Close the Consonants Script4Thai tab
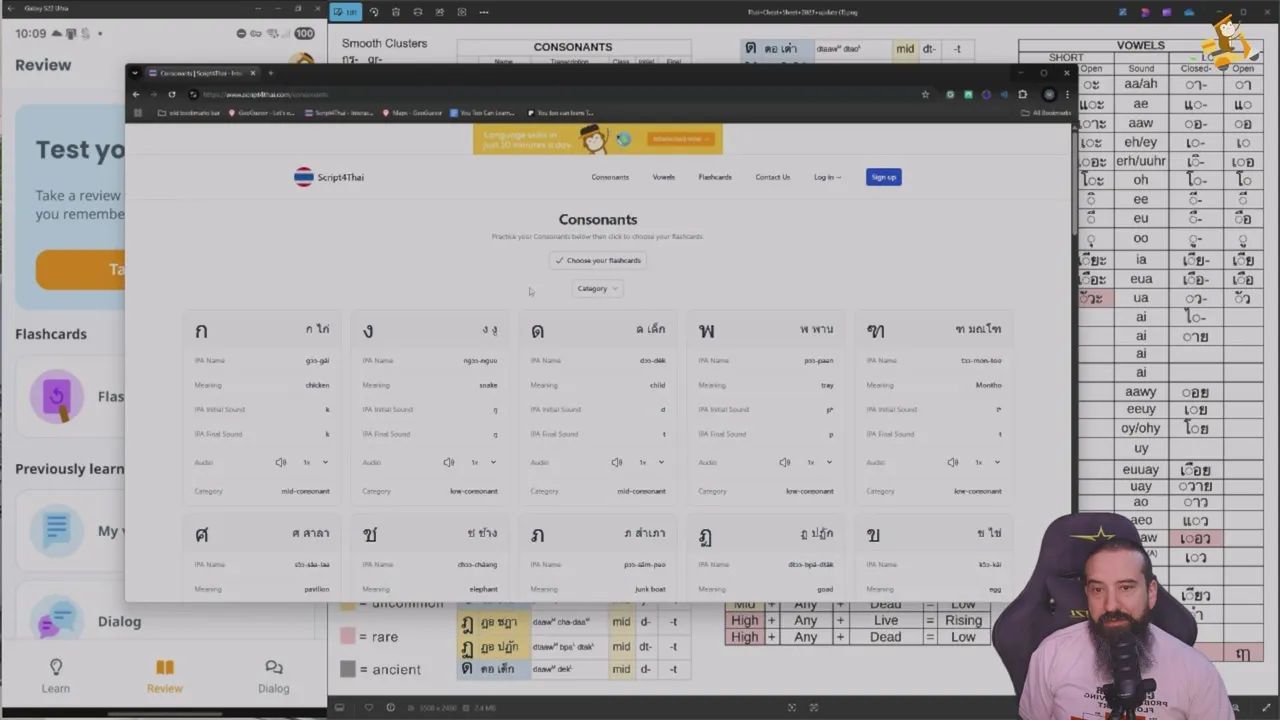This screenshot has height=720, width=1280. pyautogui.click(x=253, y=73)
